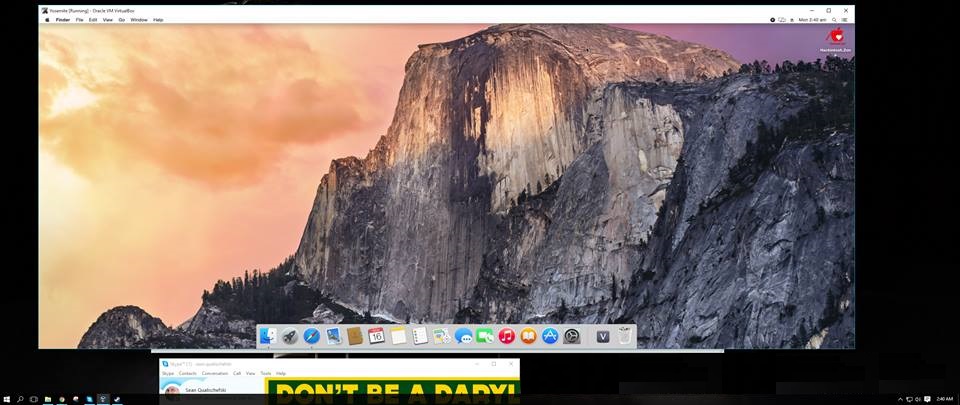This screenshot has height=405, width=960.
Task: Click the Windows Start button
Action: coord(6,399)
